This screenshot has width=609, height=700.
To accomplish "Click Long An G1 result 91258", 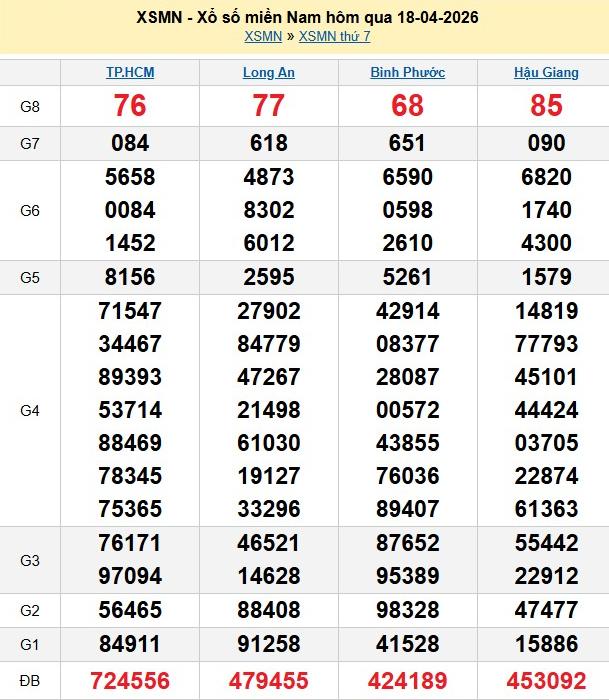I will pos(269,643).
